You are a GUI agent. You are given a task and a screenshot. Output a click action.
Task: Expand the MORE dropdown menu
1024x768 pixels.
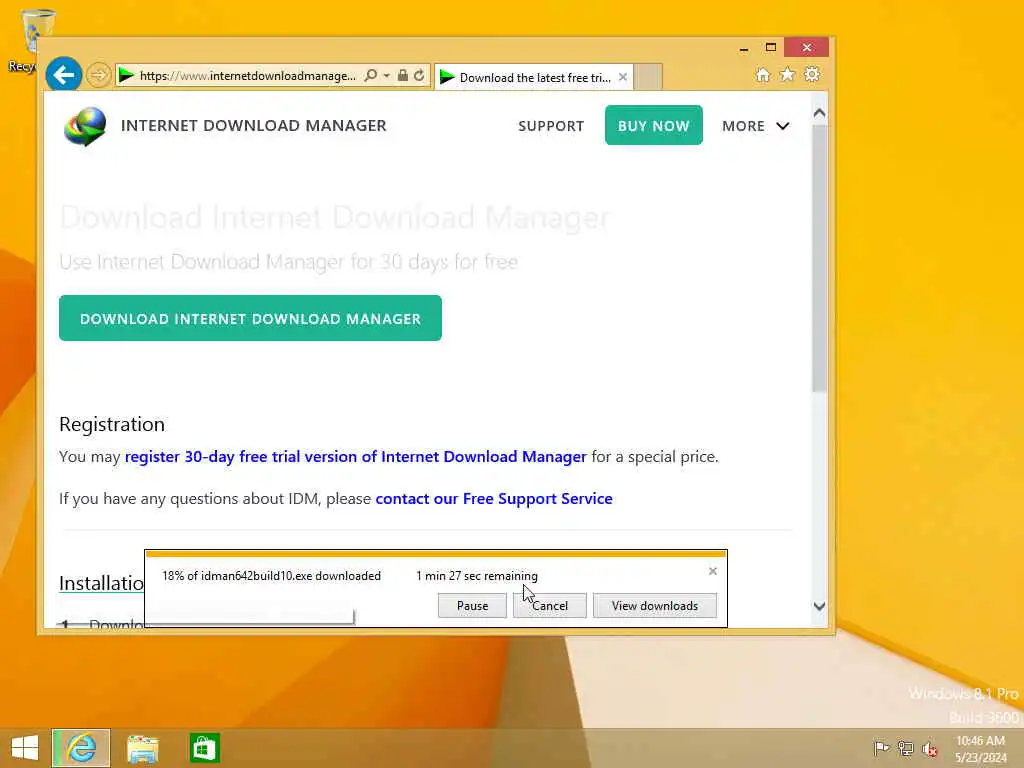[756, 126]
